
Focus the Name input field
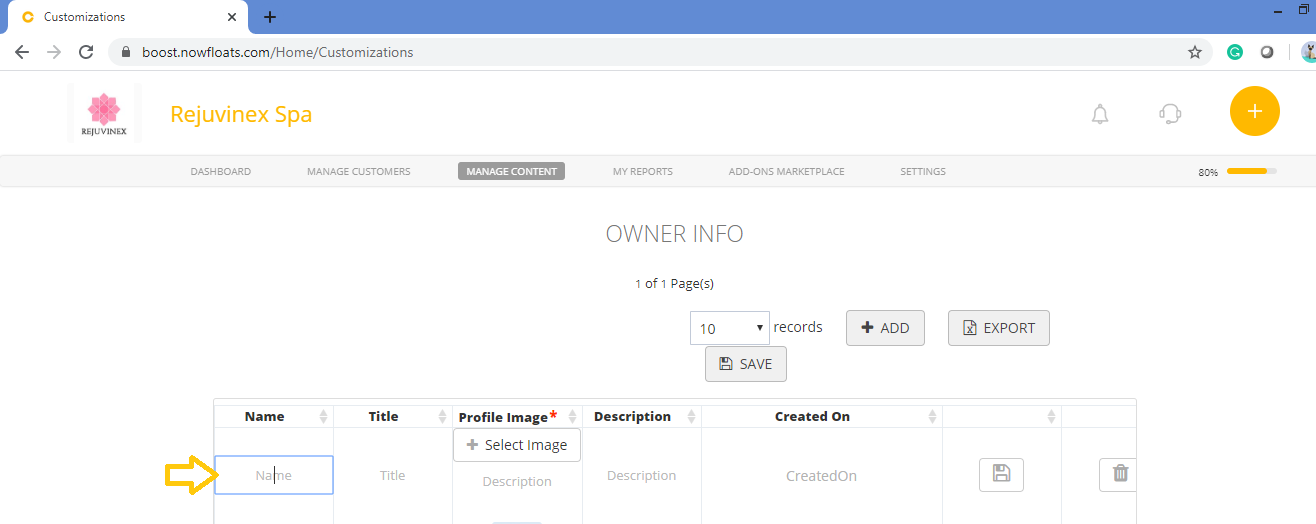274,475
